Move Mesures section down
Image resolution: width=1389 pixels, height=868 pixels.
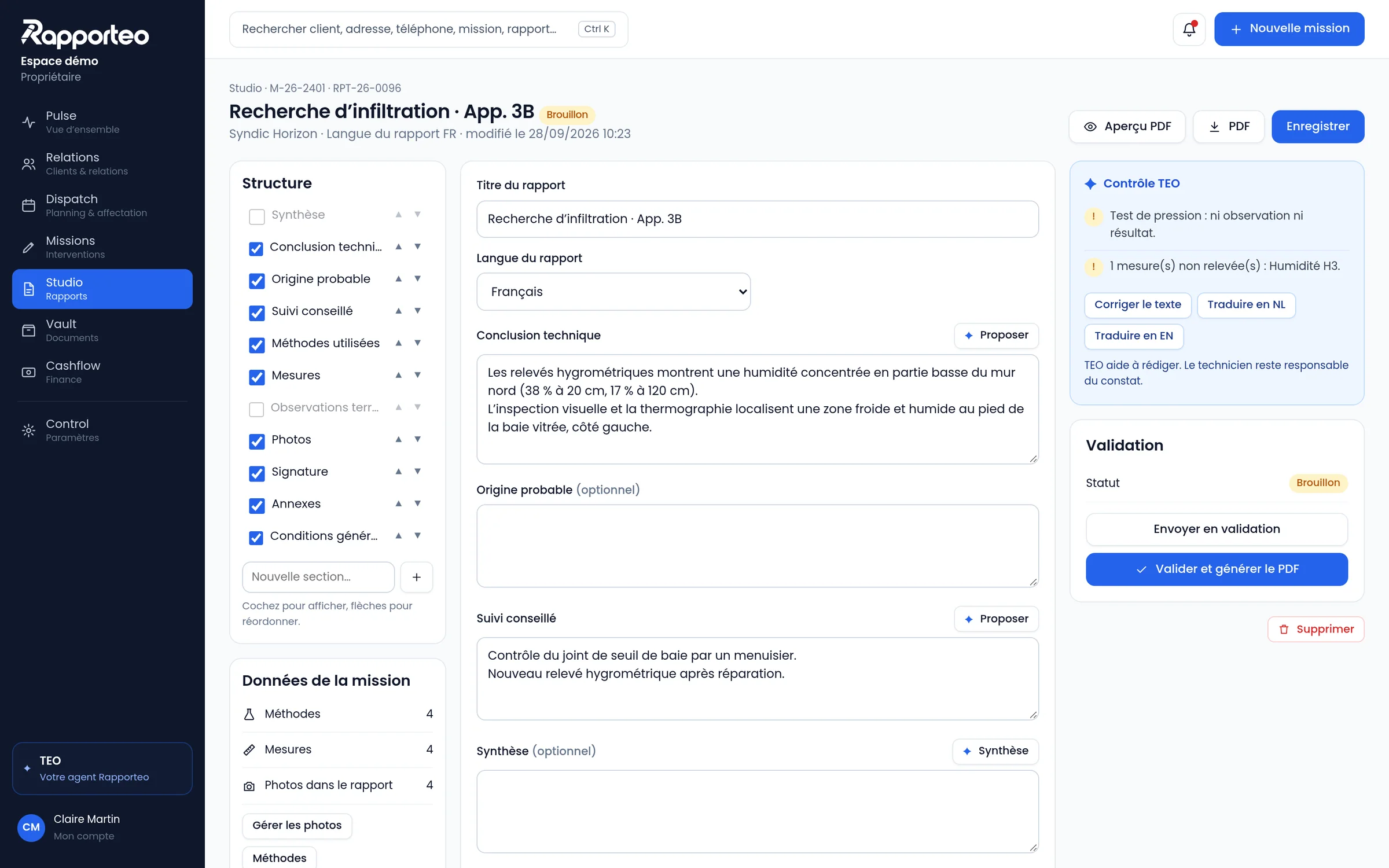pyautogui.click(x=417, y=375)
